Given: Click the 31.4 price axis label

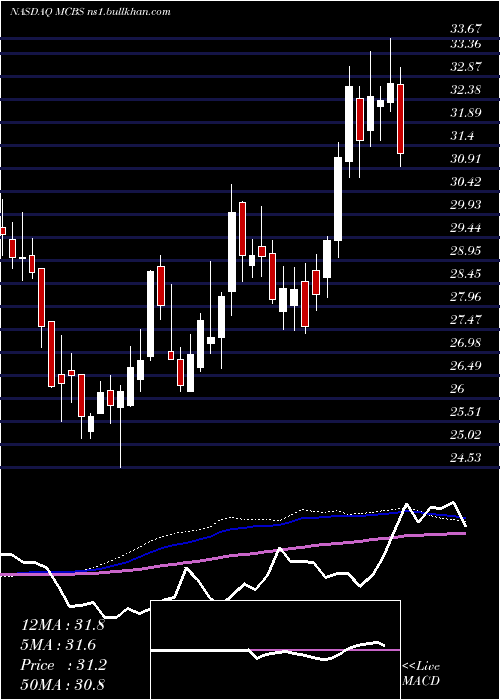Looking at the screenshot, I should pyautogui.click(x=462, y=136).
